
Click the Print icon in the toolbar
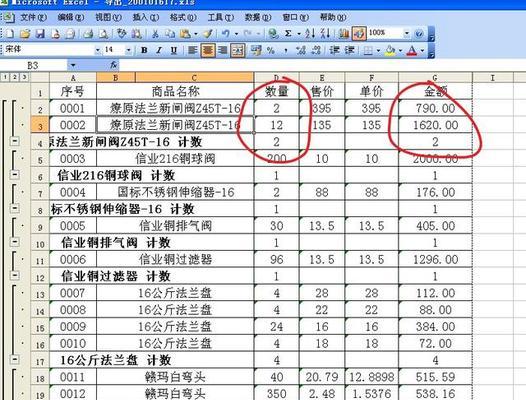coord(88,34)
